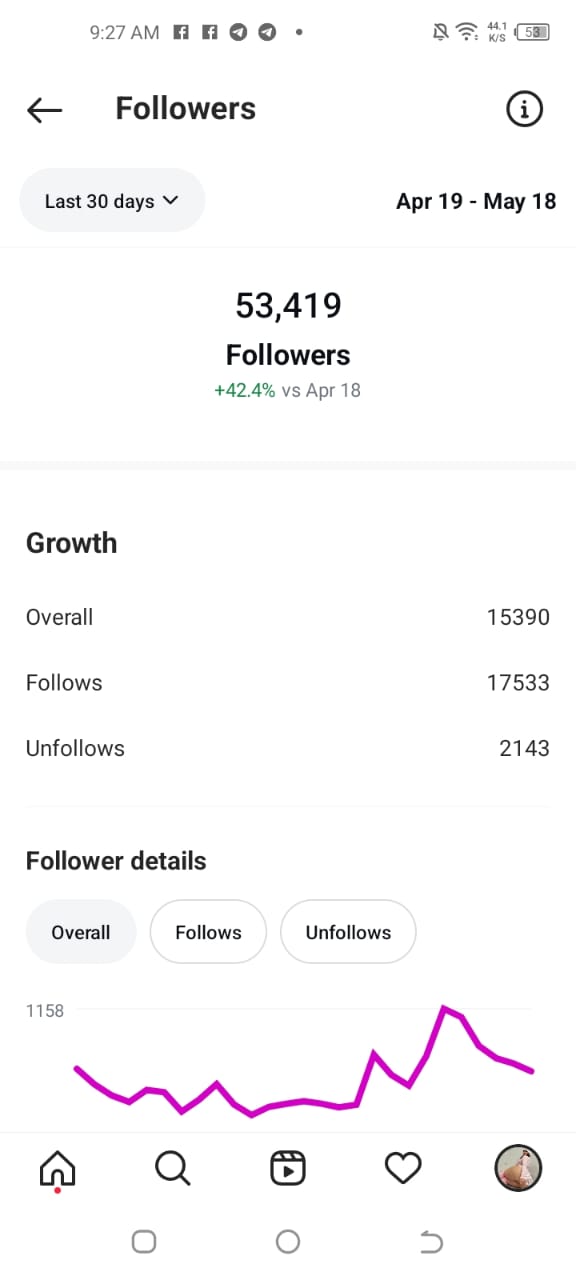Viewport: 576px width, 1280px height.
Task: Go to Instagram home tab icon
Action: pyautogui.click(x=57, y=1168)
